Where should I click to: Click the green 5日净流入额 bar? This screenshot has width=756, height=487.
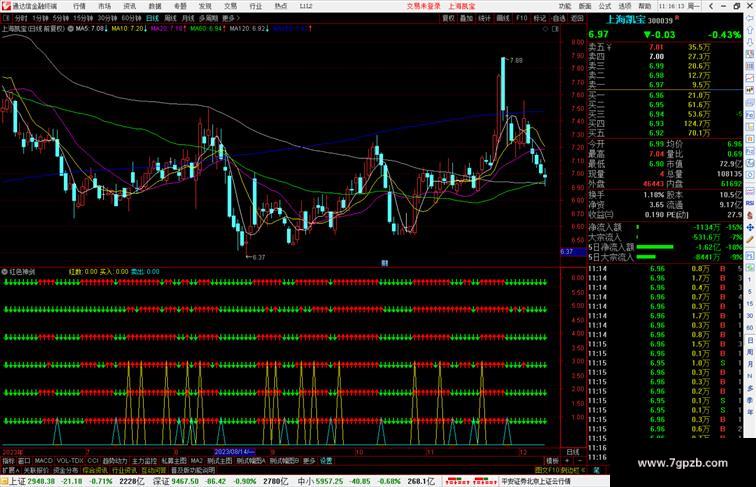(655, 247)
